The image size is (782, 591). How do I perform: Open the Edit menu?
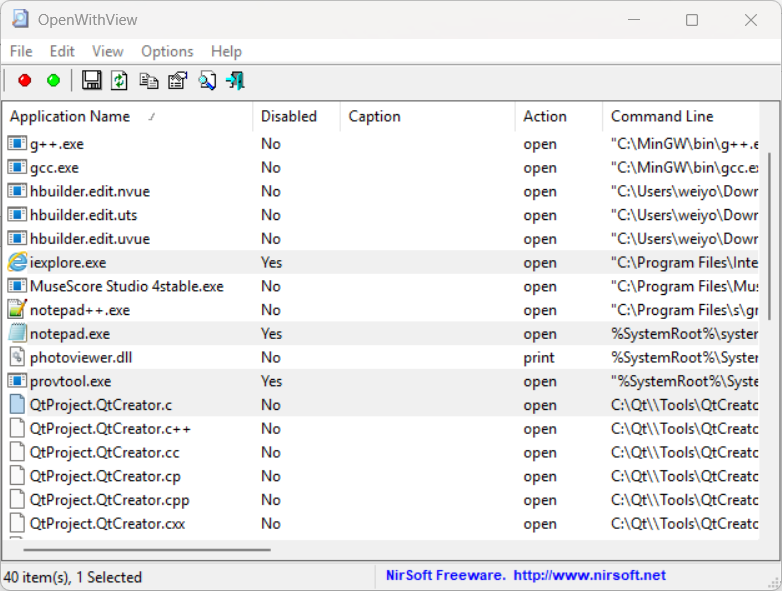pyautogui.click(x=62, y=51)
